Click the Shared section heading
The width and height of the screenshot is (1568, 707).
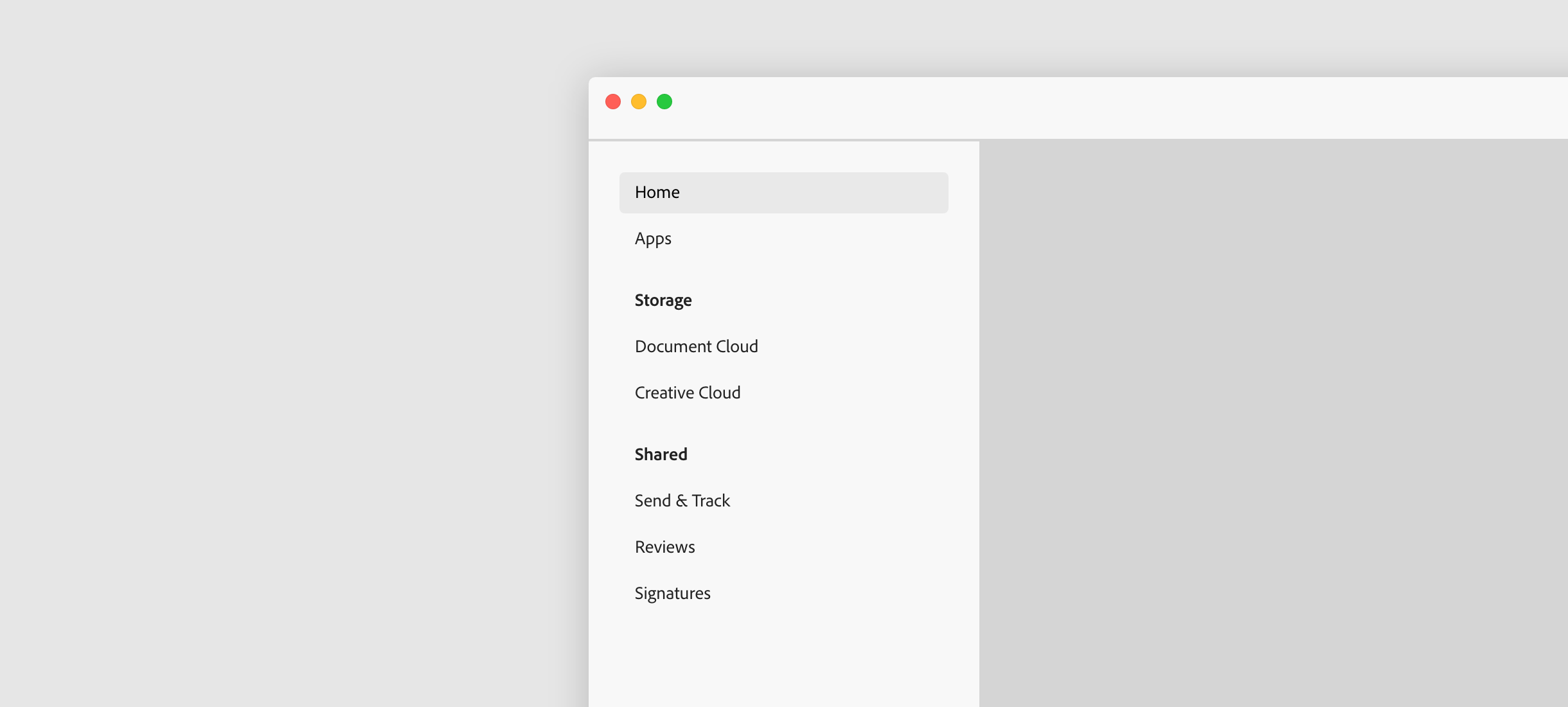pyautogui.click(x=661, y=454)
